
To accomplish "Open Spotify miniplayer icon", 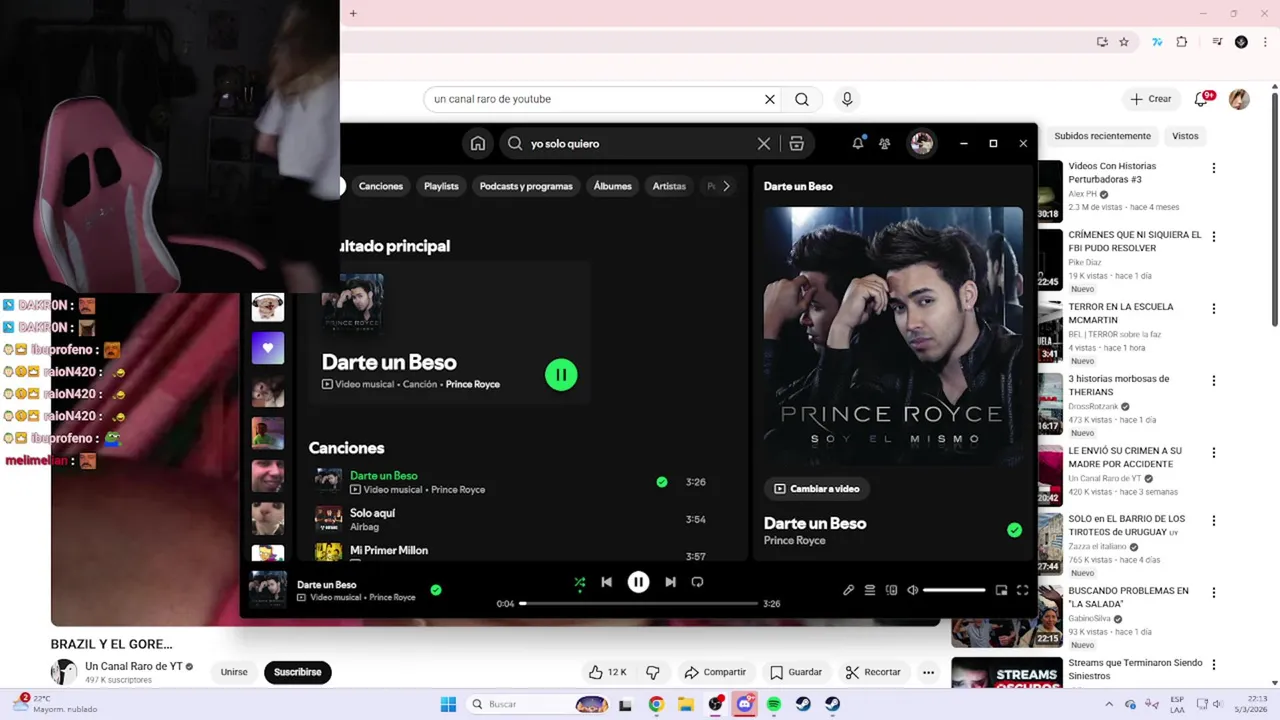I will tap(1001, 590).
